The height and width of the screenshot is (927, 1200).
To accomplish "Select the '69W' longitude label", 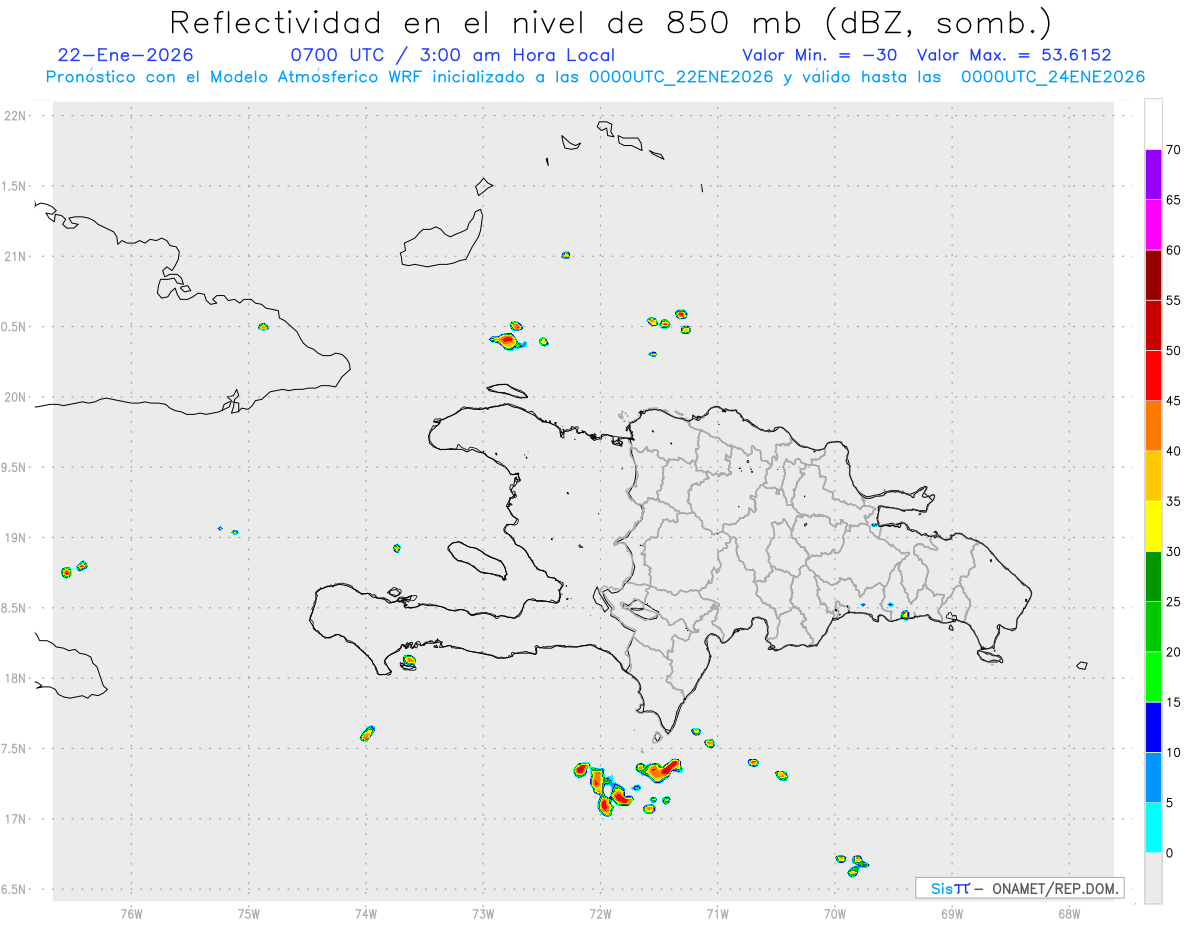I will 952,913.
